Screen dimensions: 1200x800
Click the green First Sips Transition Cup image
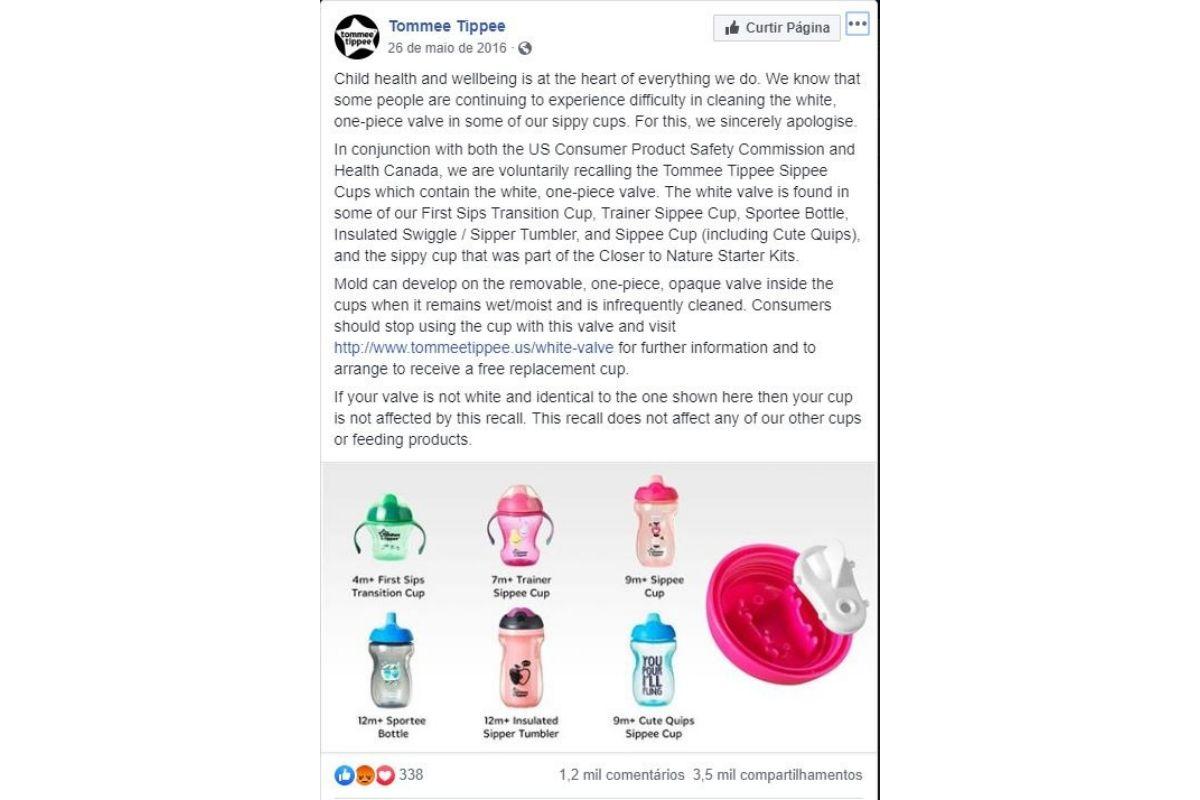coord(388,525)
